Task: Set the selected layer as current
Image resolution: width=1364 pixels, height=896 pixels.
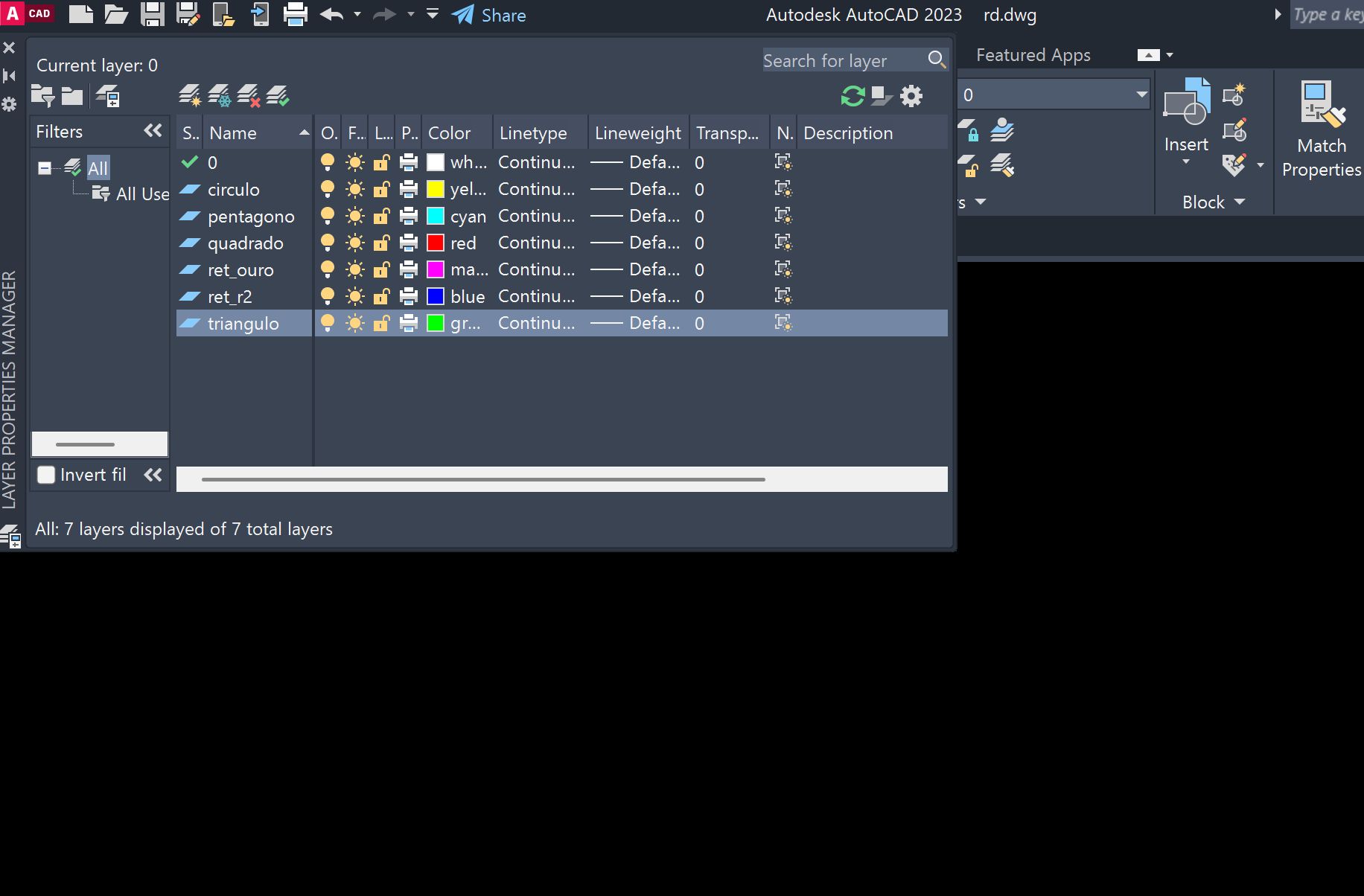Action: tap(278, 96)
